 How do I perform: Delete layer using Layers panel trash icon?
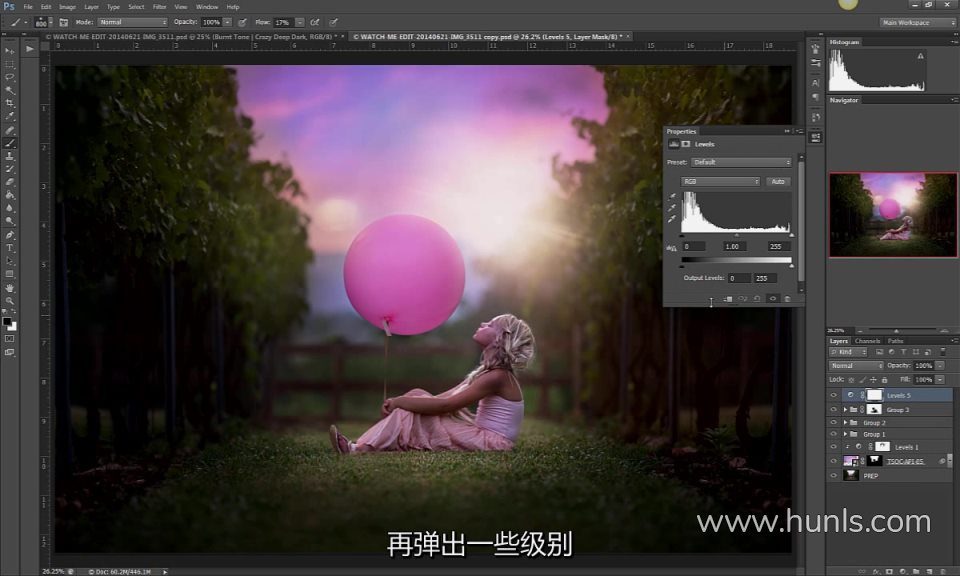coord(943,571)
